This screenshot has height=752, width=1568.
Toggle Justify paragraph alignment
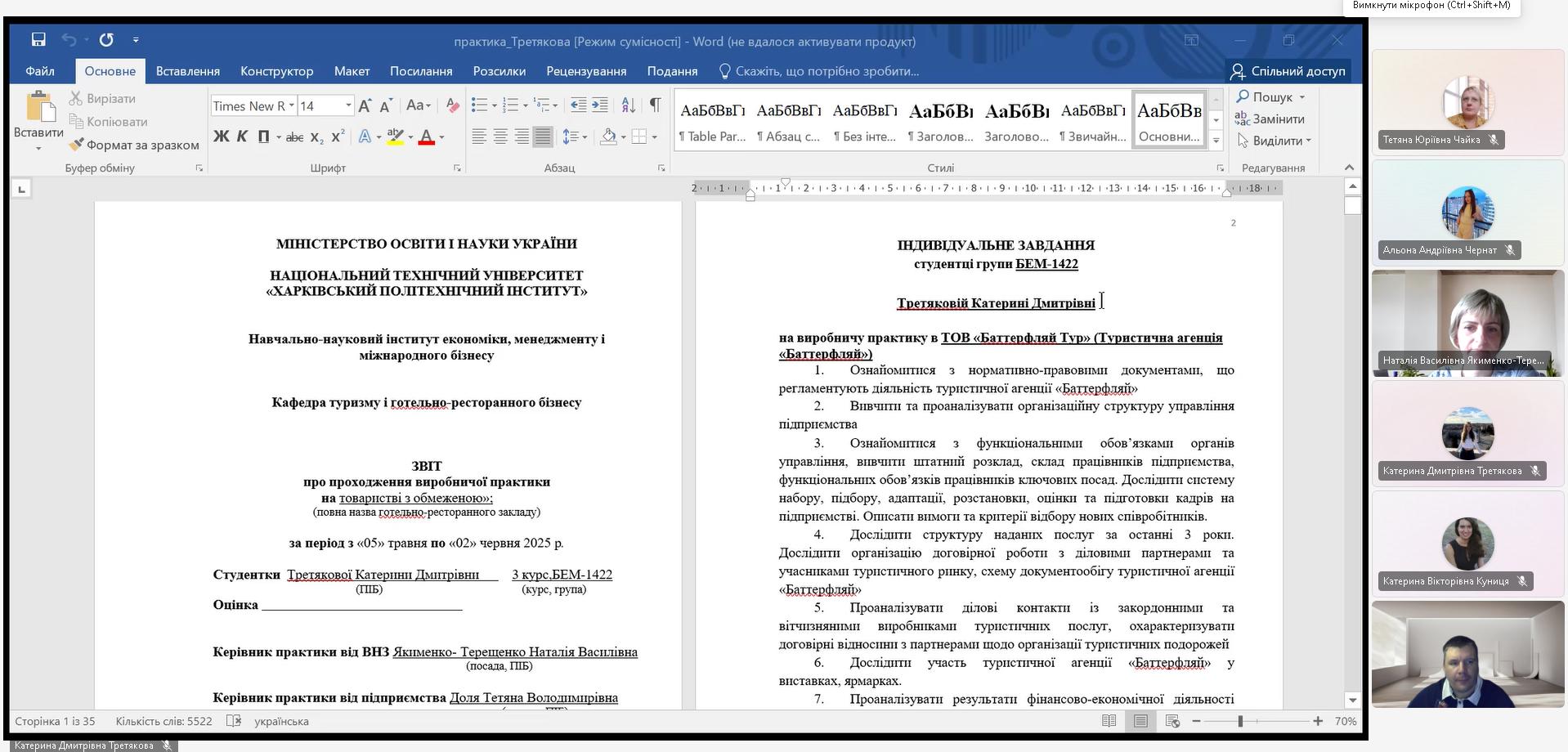[x=542, y=137]
